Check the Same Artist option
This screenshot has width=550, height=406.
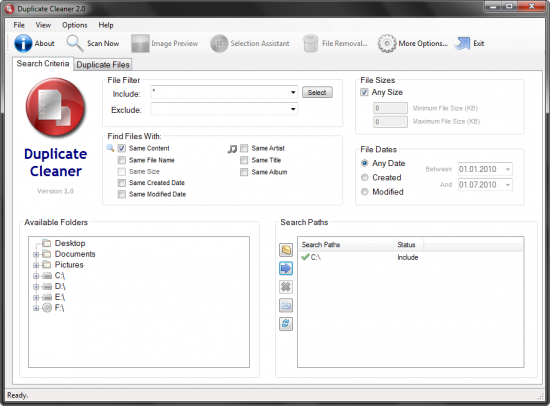(x=244, y=148)
